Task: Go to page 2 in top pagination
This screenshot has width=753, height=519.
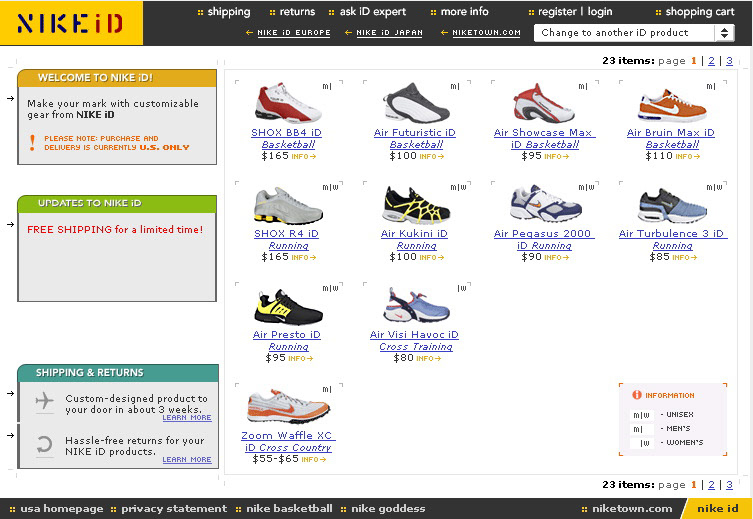Action: pos(711,60)
